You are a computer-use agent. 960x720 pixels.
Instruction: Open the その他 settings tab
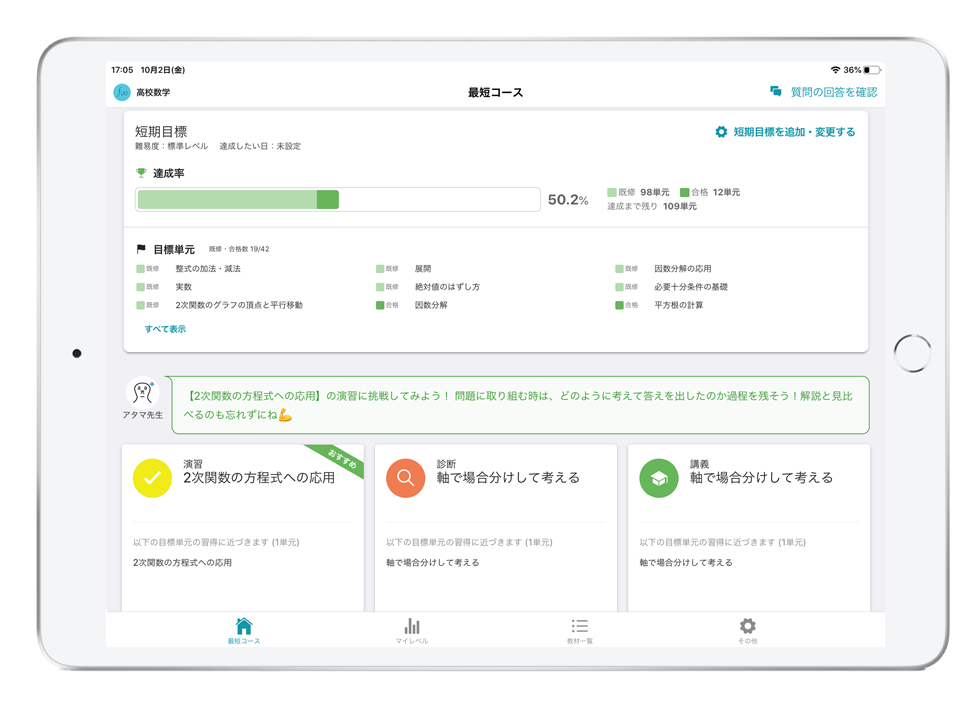point(748,631)
